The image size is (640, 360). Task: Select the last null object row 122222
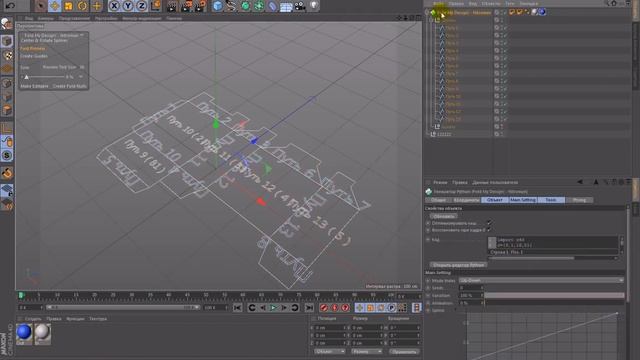(x=444, y=134)
